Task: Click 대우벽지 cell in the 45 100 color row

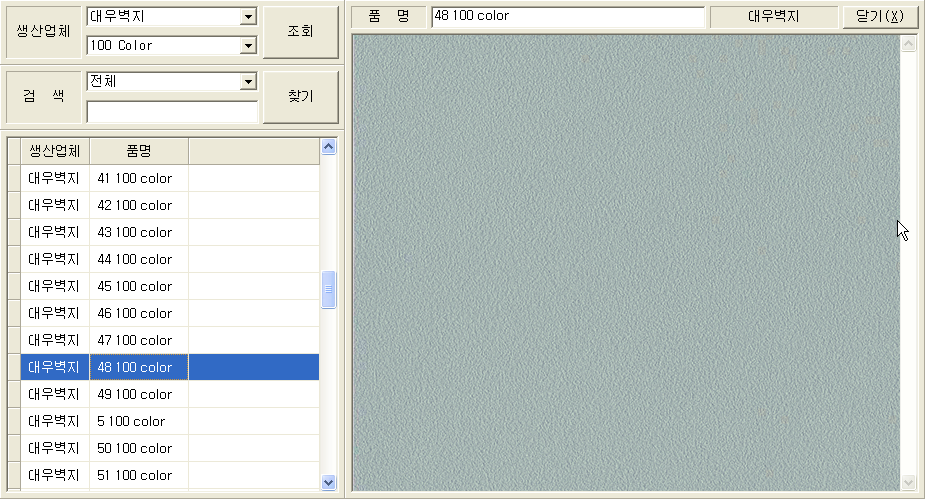Action: pos(55,286)
